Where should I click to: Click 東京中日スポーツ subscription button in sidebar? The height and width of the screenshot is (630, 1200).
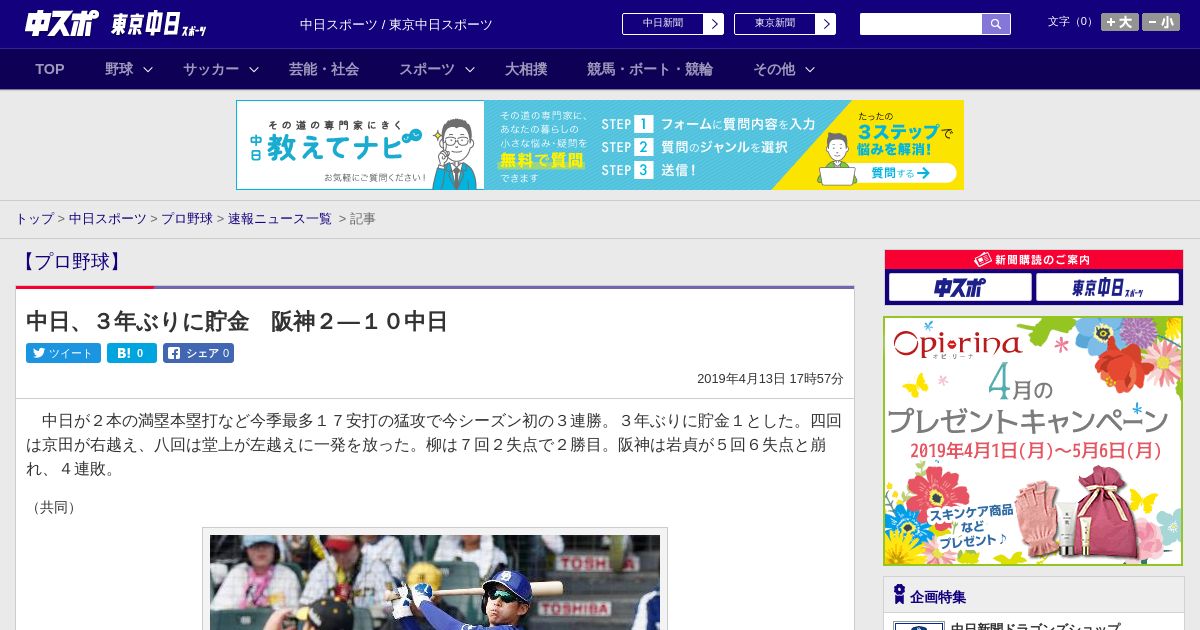[1107, 288]
